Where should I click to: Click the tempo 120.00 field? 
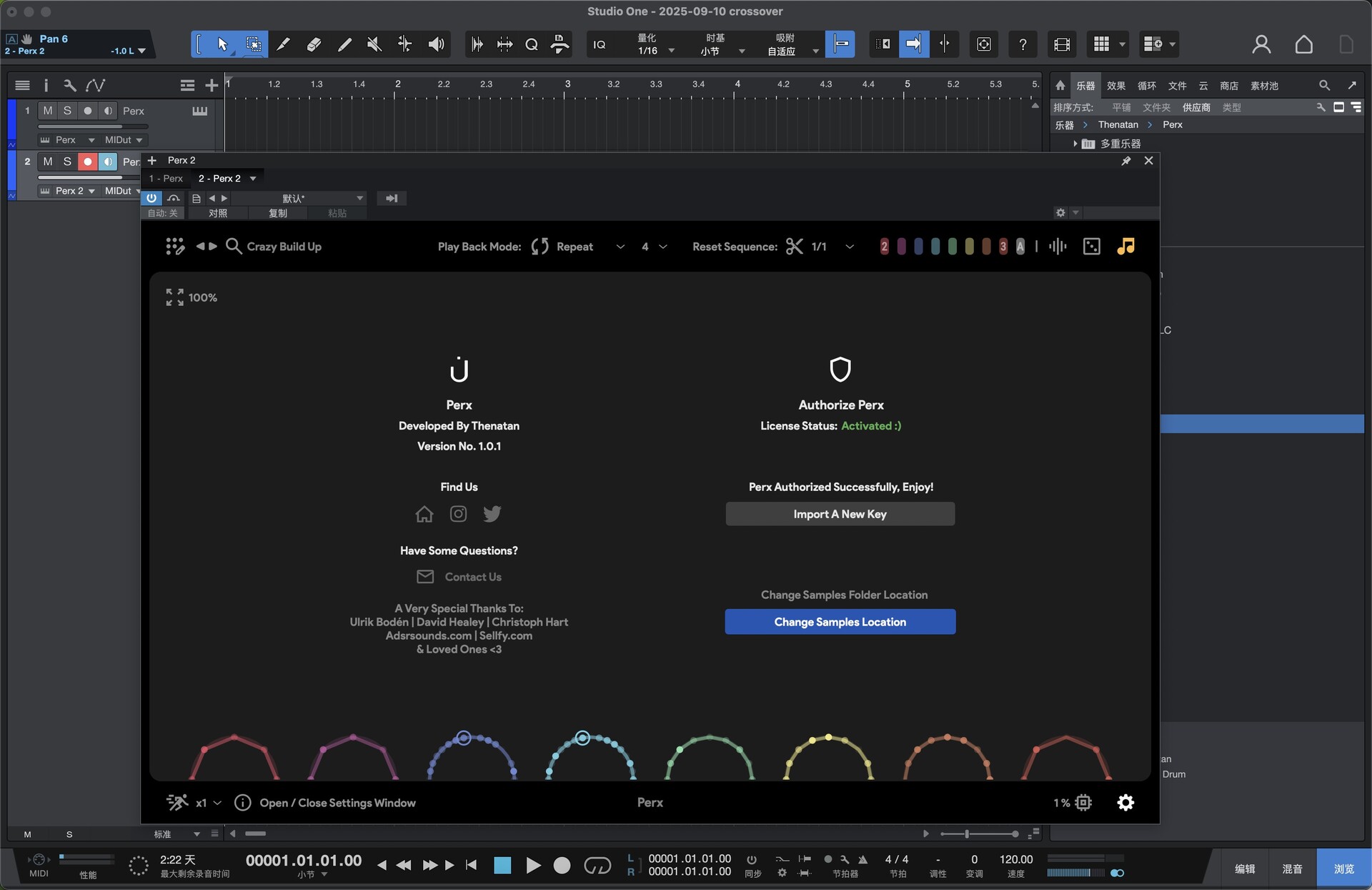click(x=1015, y=859)
